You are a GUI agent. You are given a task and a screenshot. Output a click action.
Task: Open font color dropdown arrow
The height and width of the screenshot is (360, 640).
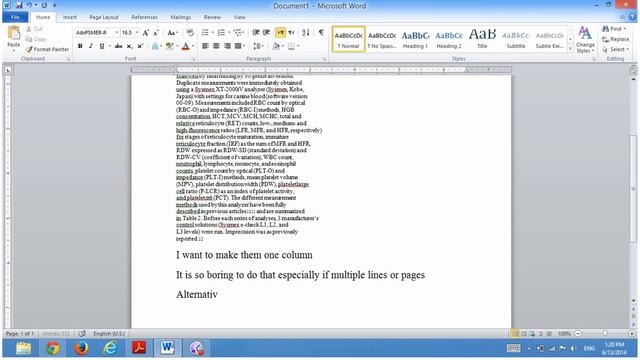(x=193, y=46)
